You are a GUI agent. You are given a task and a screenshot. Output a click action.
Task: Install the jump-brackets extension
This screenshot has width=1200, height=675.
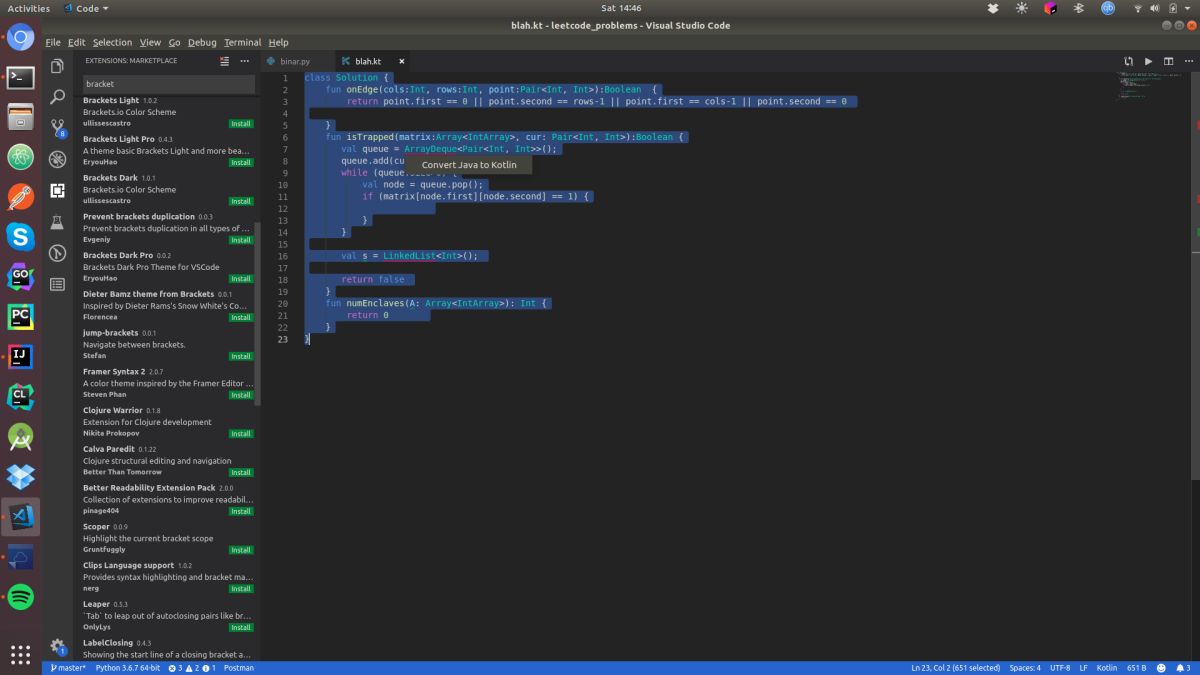click(x=241, y=356)
